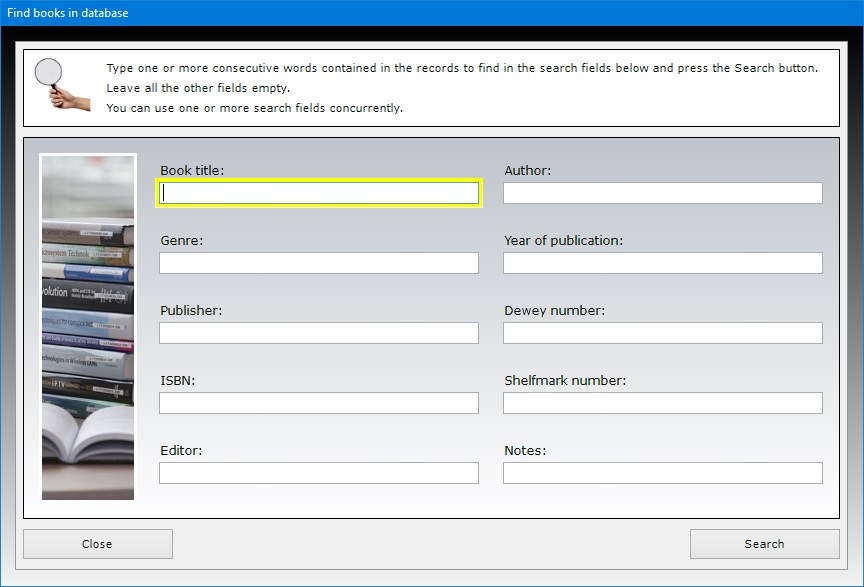Click the Book title label
The height and width of the screenshot is (587, 864).
192,171
